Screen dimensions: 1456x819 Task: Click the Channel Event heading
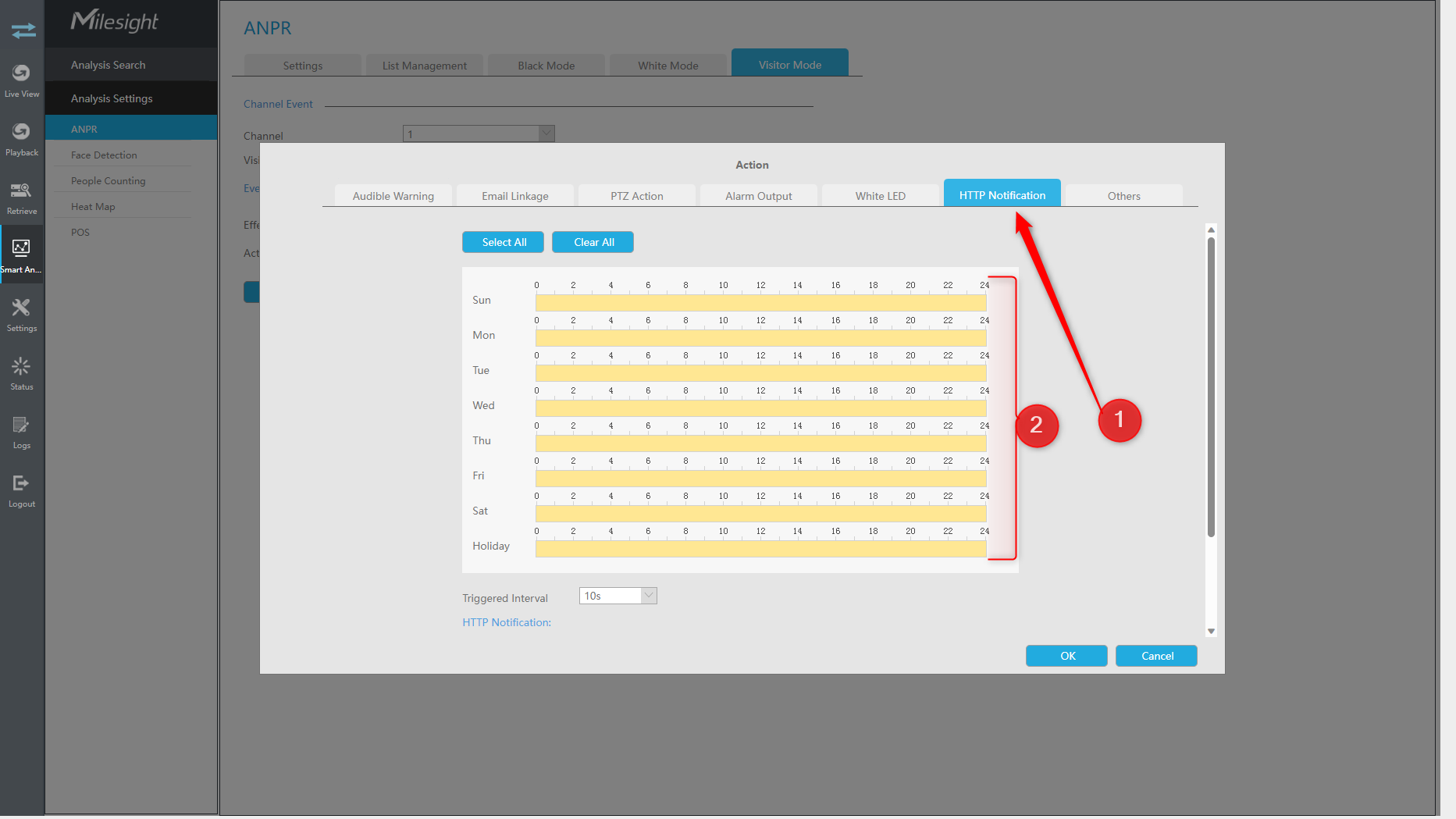pos(278,104)
